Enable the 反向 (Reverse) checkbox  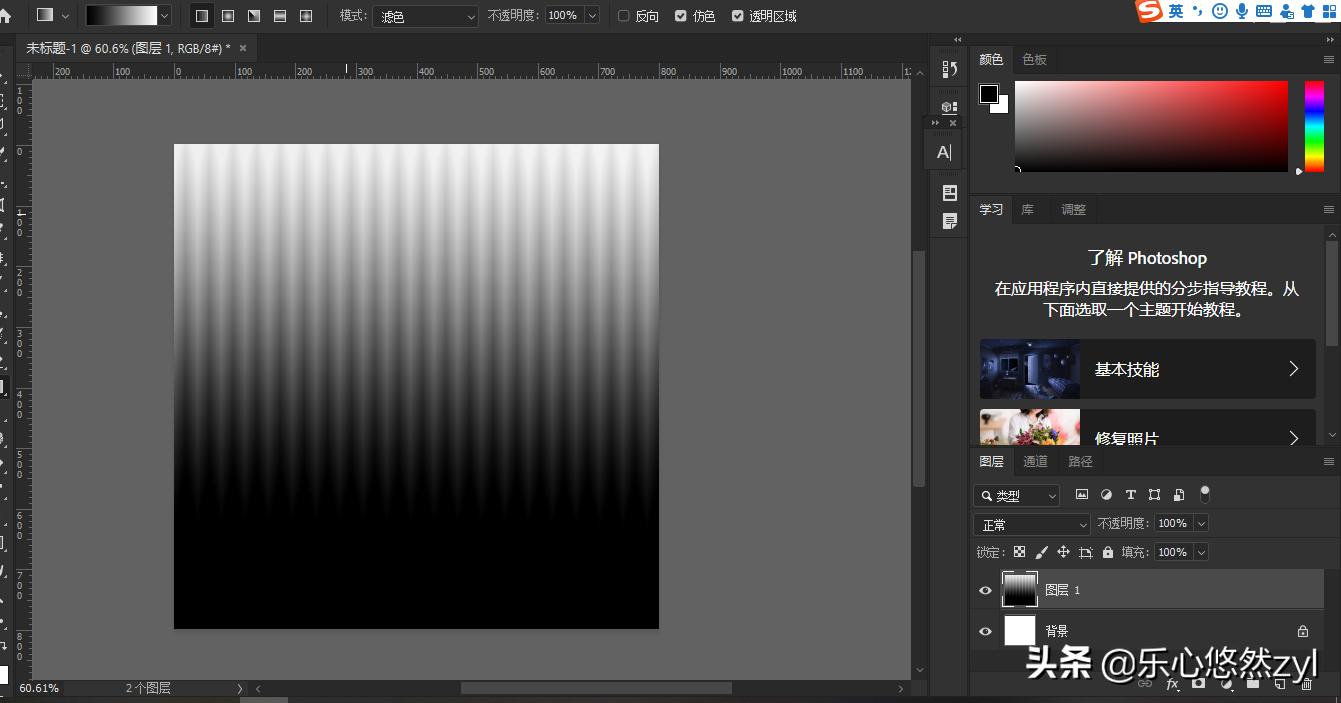624,16
